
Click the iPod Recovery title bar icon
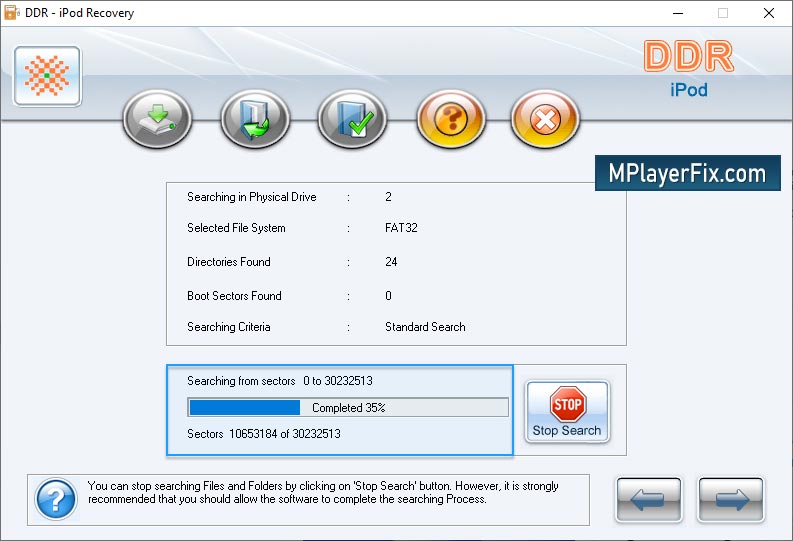tap(12, 13)
